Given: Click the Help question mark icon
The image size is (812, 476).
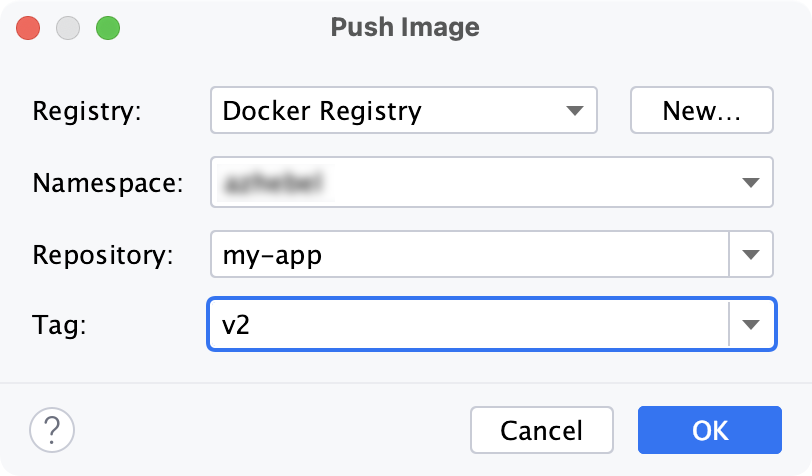Looking at the screenshot, I should pos(52,430).
